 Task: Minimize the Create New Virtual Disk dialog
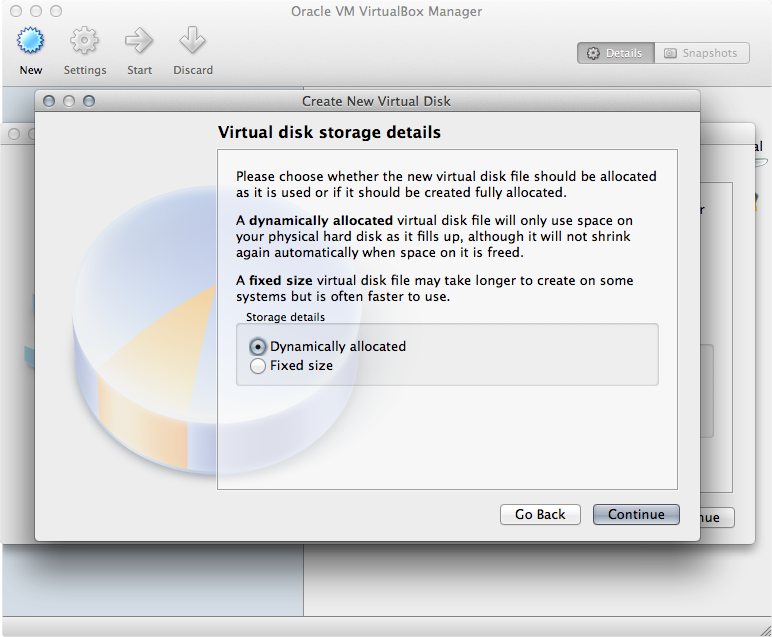pyautogui.click(x=69, y=101)
